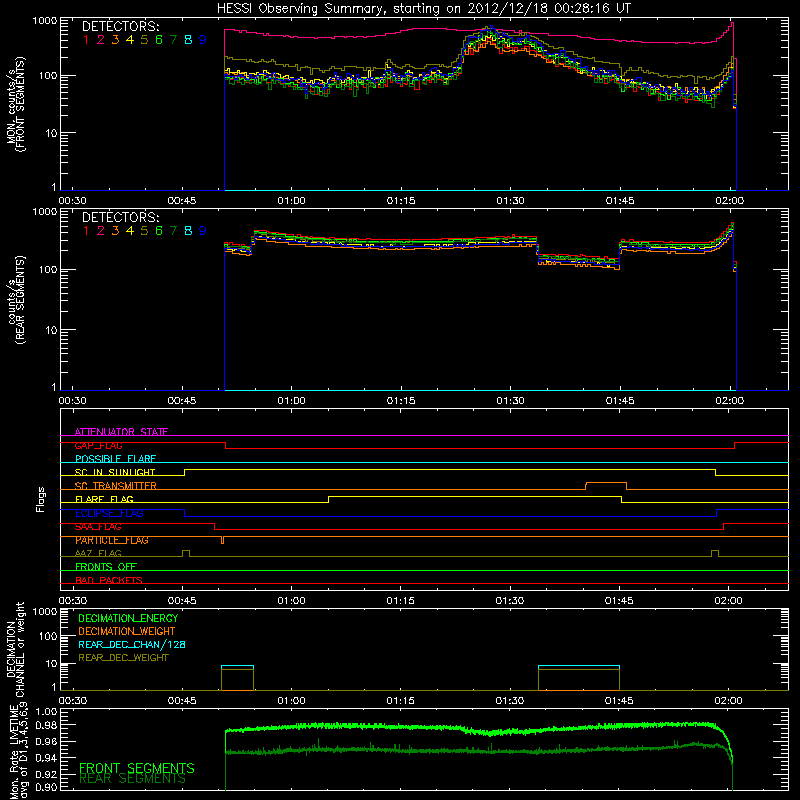800x800 pixels.
Task: Click the vertical Flags axis title
Action: click(41, 499)
